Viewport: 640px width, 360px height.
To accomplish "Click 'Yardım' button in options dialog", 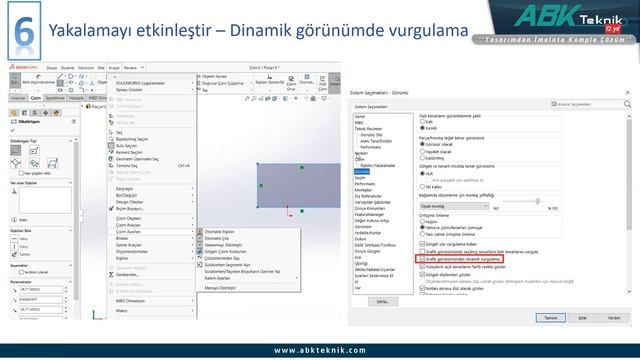I will [614, 318].
